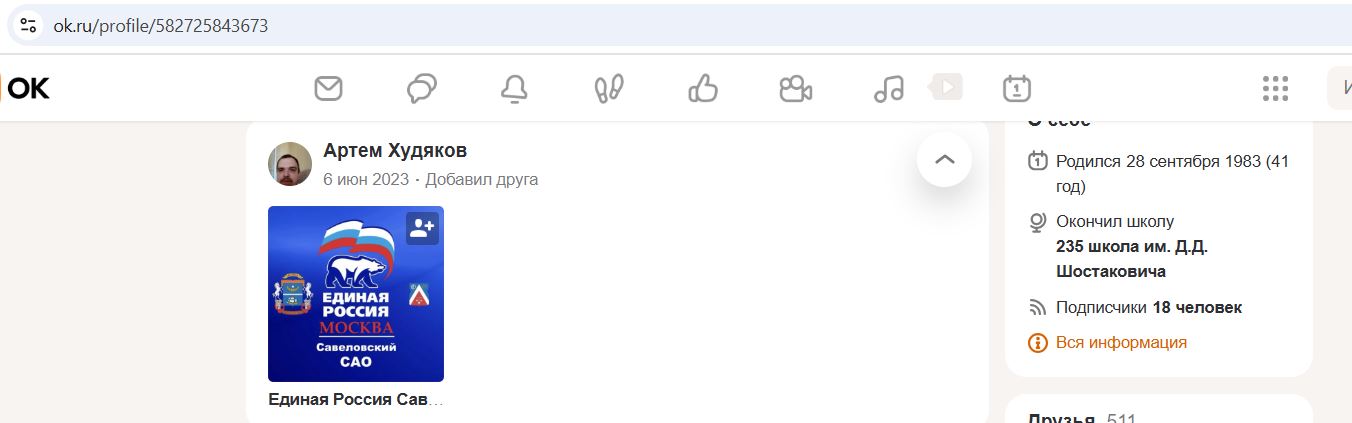Click the browser address bar URL
Viewport: 1352px width, 423px height.
(161, 26)
